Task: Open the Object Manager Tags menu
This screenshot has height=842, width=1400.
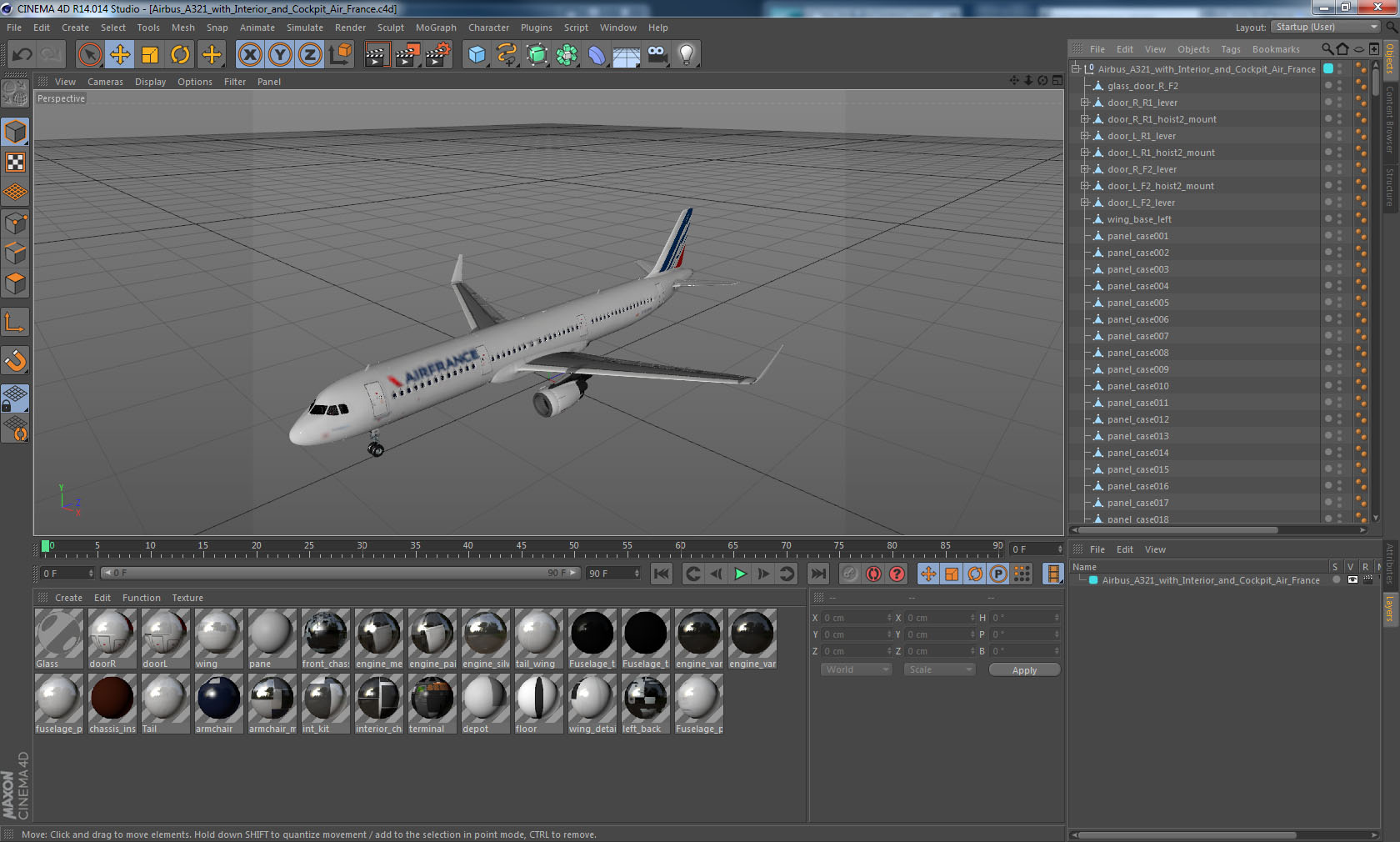Action: (1231, 49)
